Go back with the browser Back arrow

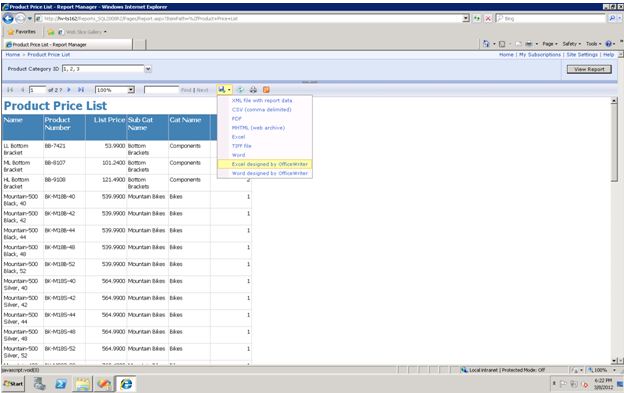pyautogui.click(x=8, y=19)
